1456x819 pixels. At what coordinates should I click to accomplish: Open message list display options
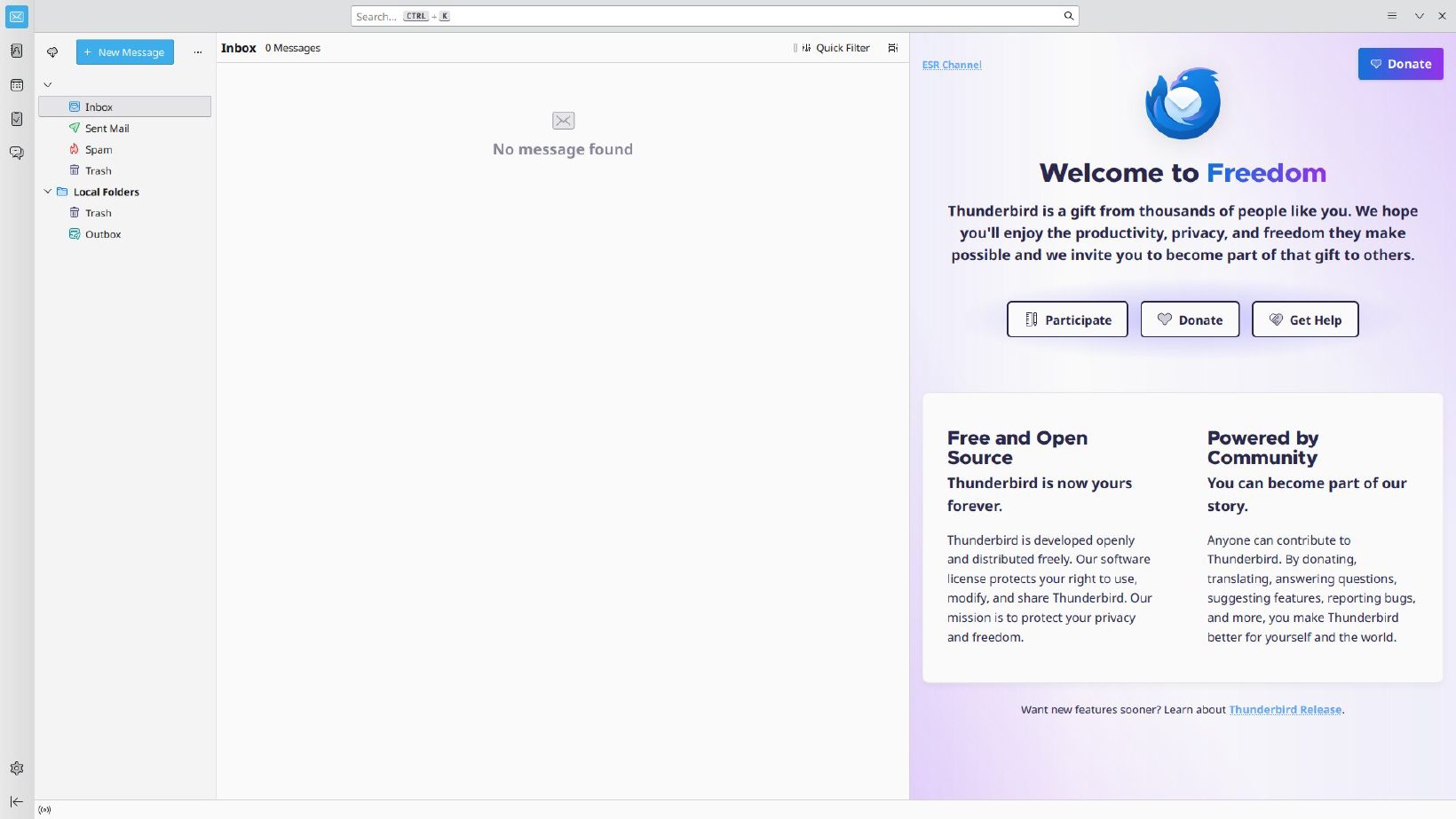click(893, 48)
